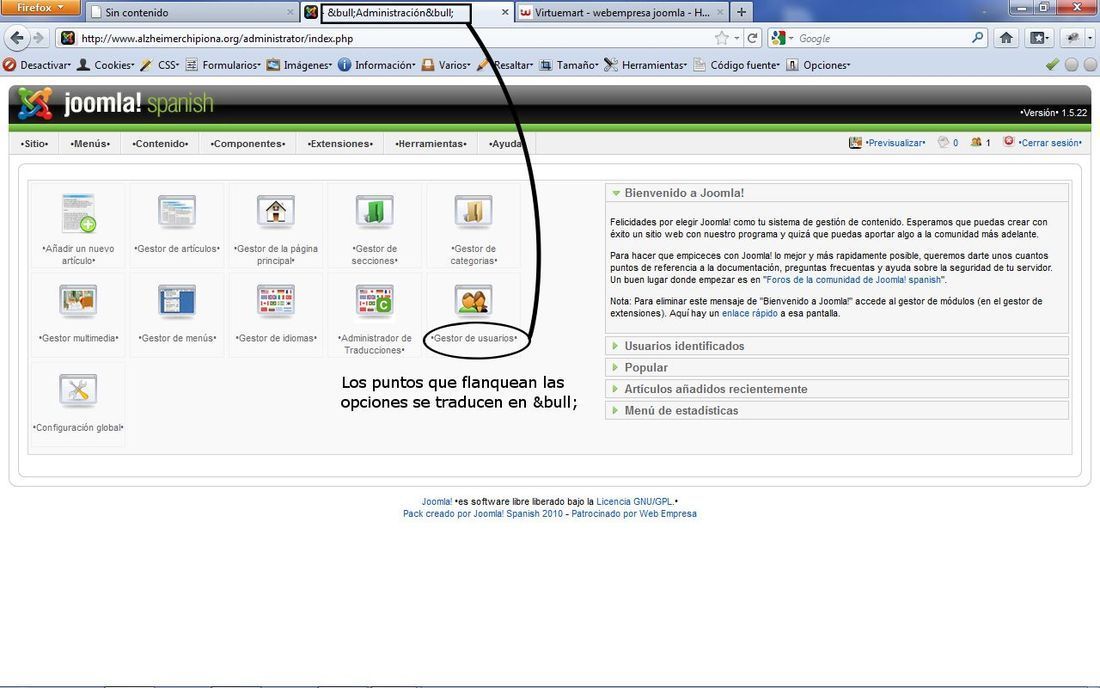This screenshot has height=688, width=1100.
Task: Click the logged-in users count icon
Action: point(975,142)
